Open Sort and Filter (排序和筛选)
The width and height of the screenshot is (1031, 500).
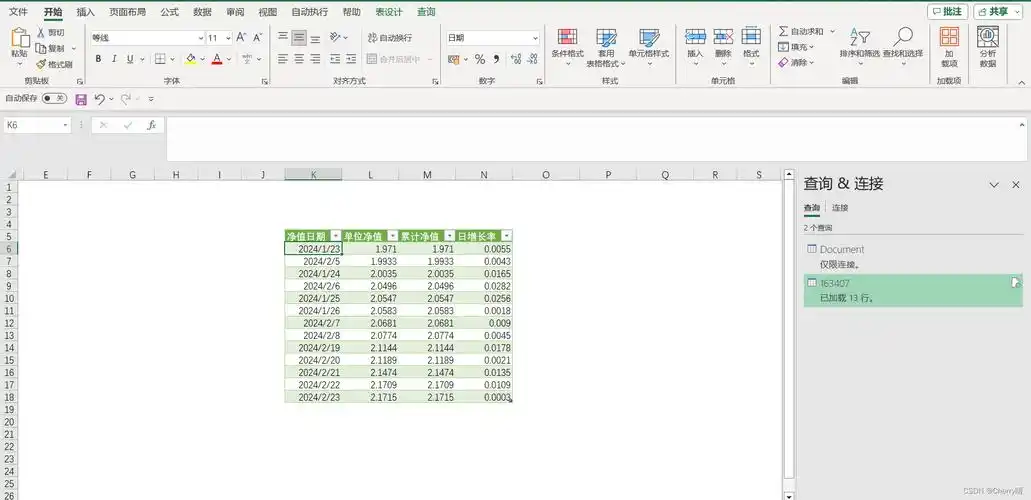pyautogui.click(x=859, y=47)
